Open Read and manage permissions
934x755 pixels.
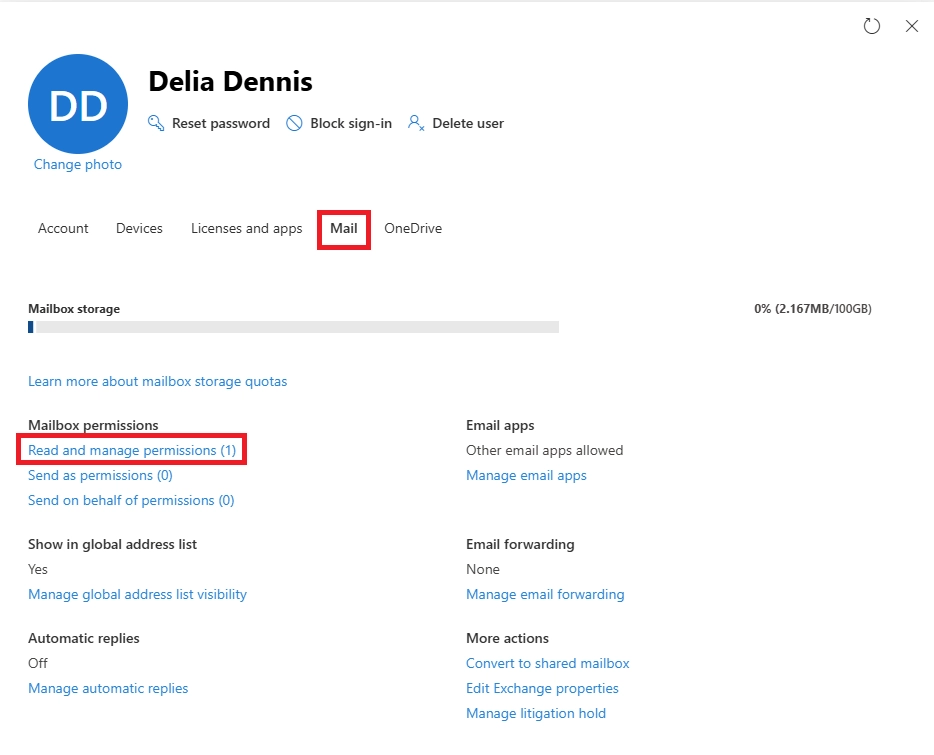pyautogui.click(x=132, y=450)
